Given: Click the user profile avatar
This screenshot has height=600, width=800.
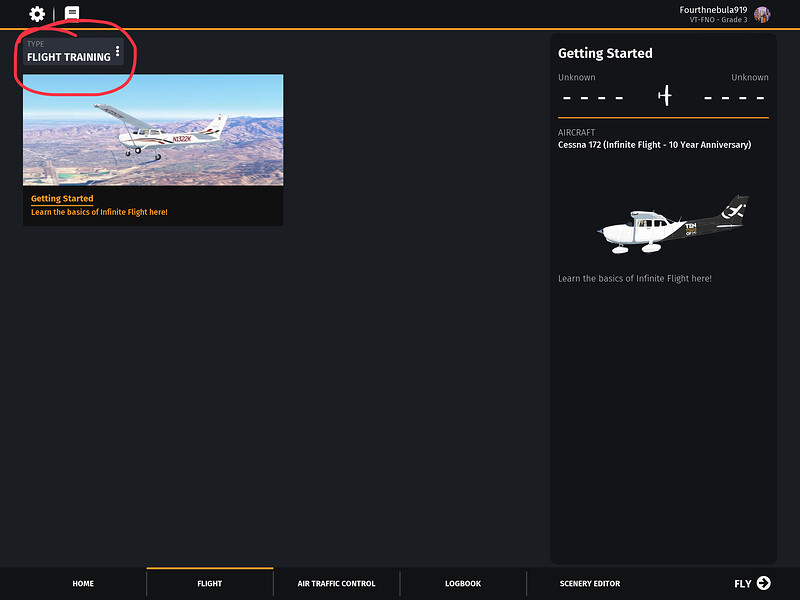Looking at the screenshot, I should coord(762,15).
